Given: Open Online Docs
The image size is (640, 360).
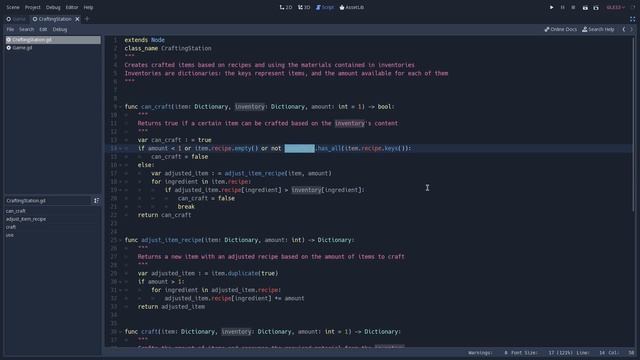Looking at the screenshot, I should coord(560,29).
